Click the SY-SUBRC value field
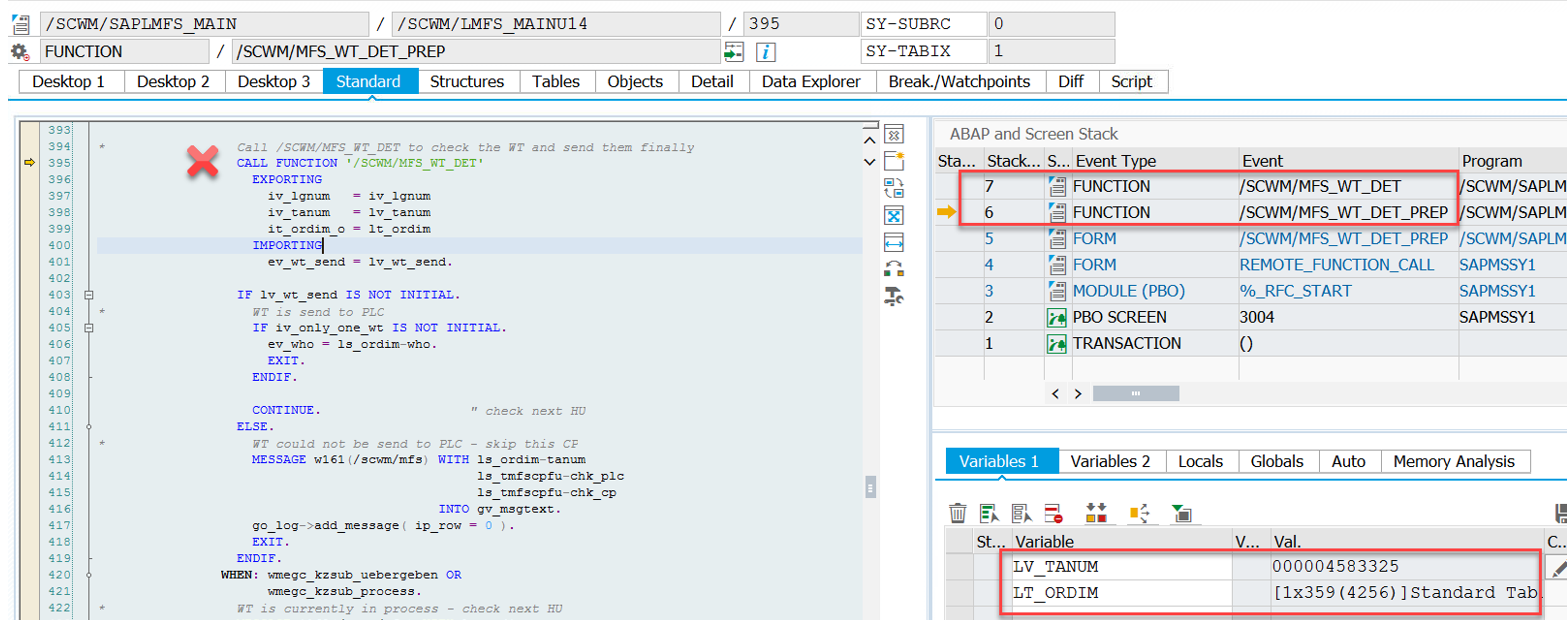 (x=1051, y=24)
